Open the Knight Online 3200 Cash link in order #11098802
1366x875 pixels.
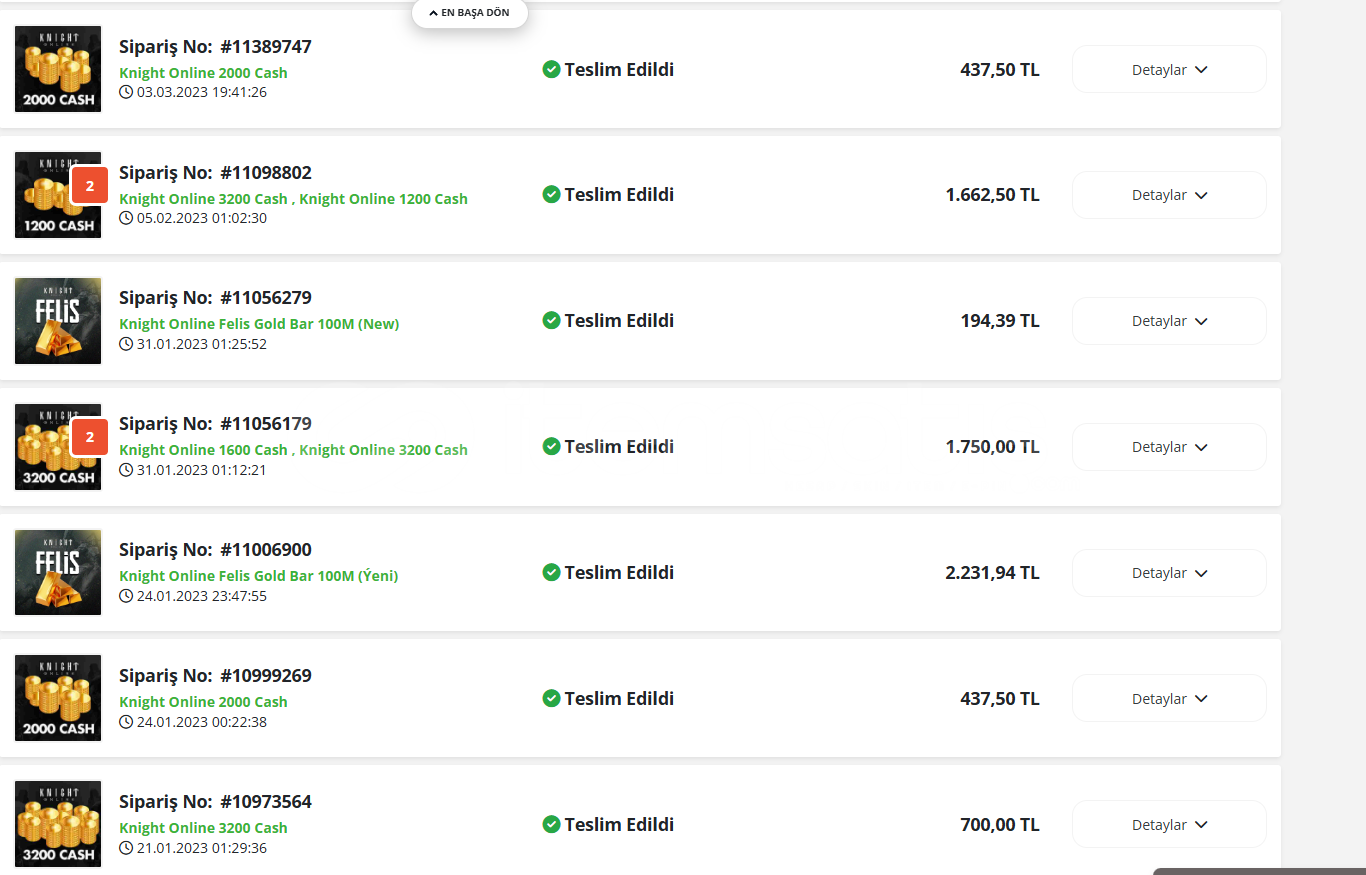point(203,199)
